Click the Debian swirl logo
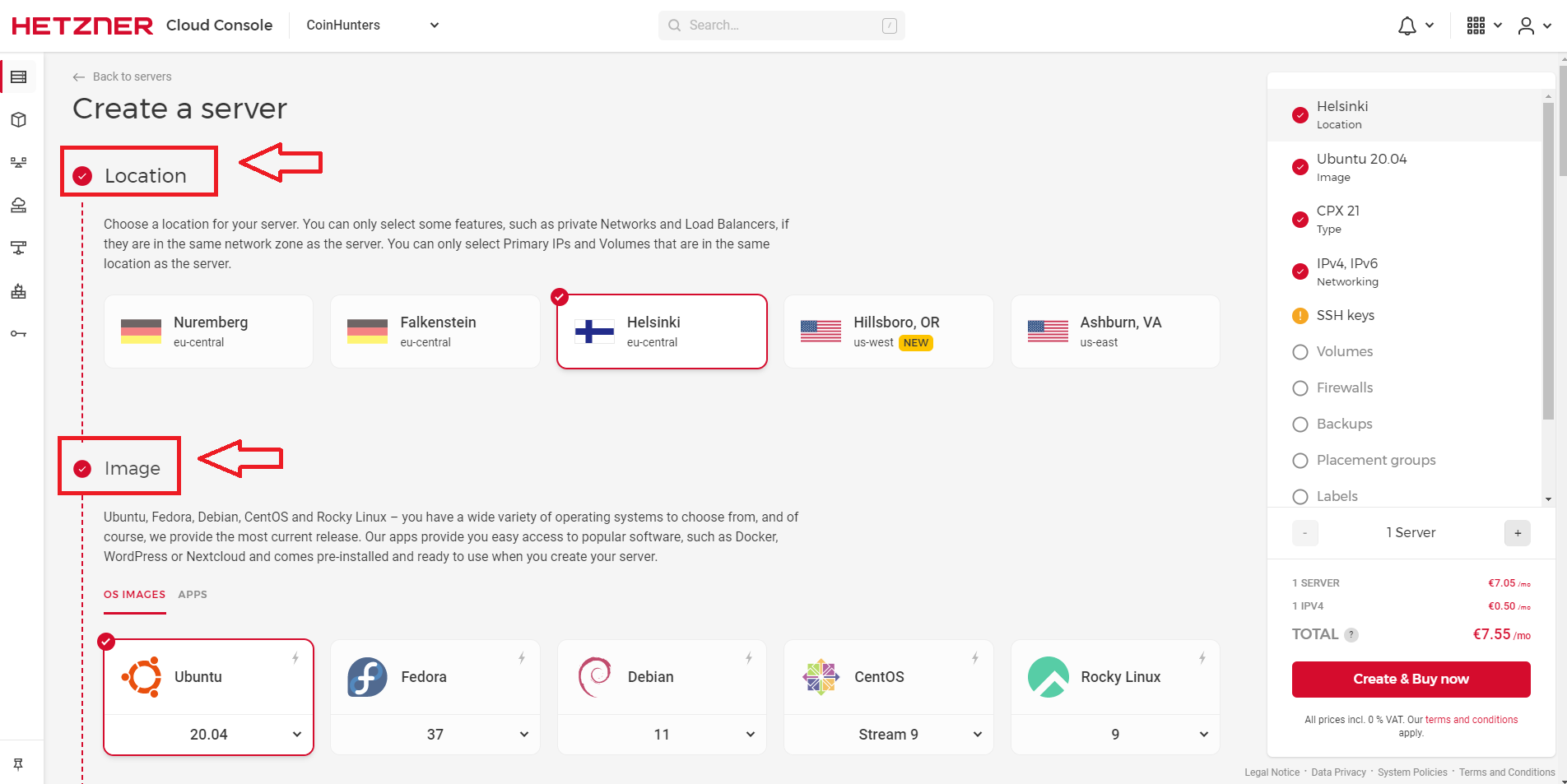 [594, 677]
